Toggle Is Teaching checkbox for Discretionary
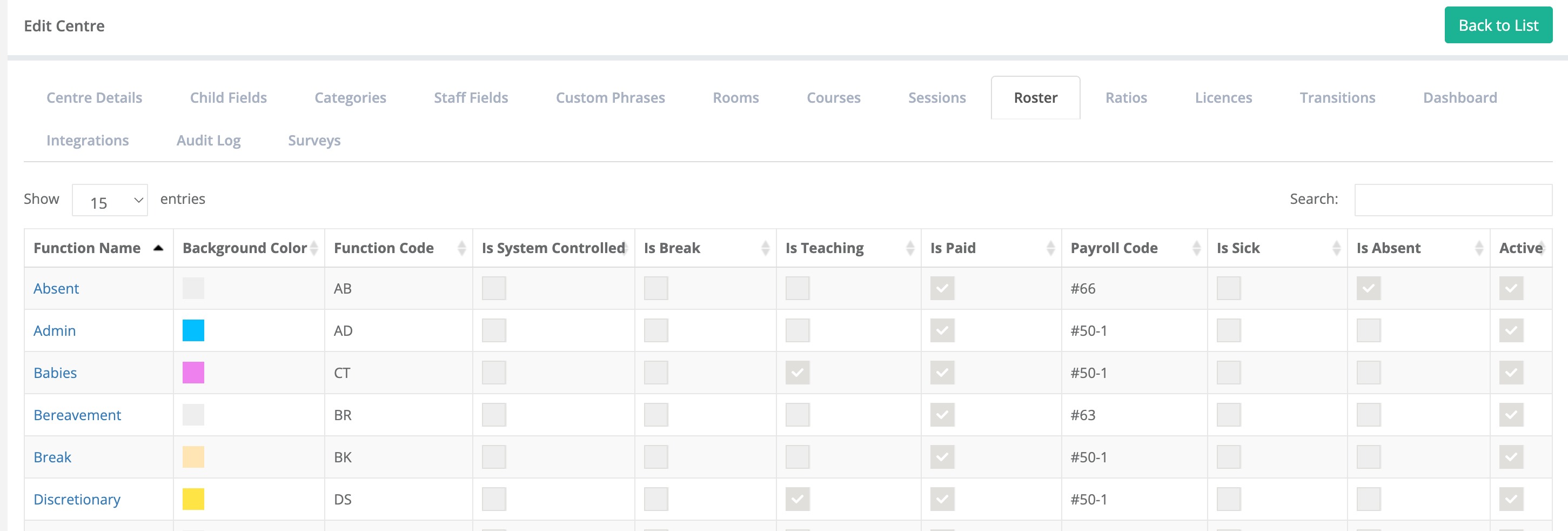The height and width of the screenshot is (531, 1568). pos(798,499)
